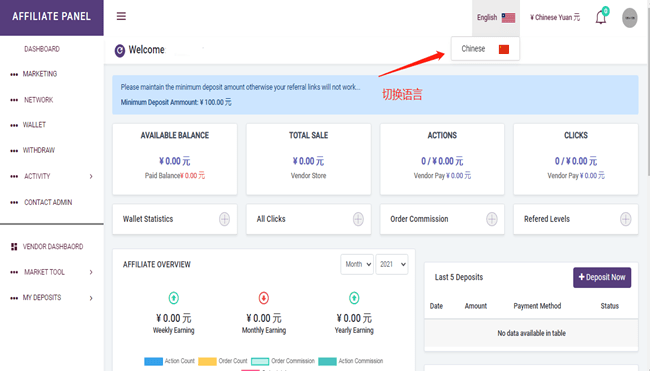
Task: Expand the All Clicks plus icon
Action: 358,219
